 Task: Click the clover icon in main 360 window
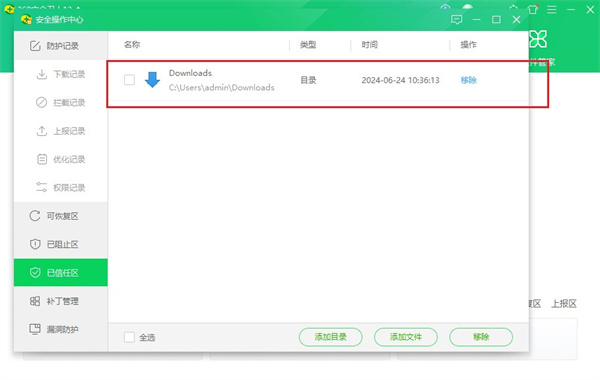[538, 39]
